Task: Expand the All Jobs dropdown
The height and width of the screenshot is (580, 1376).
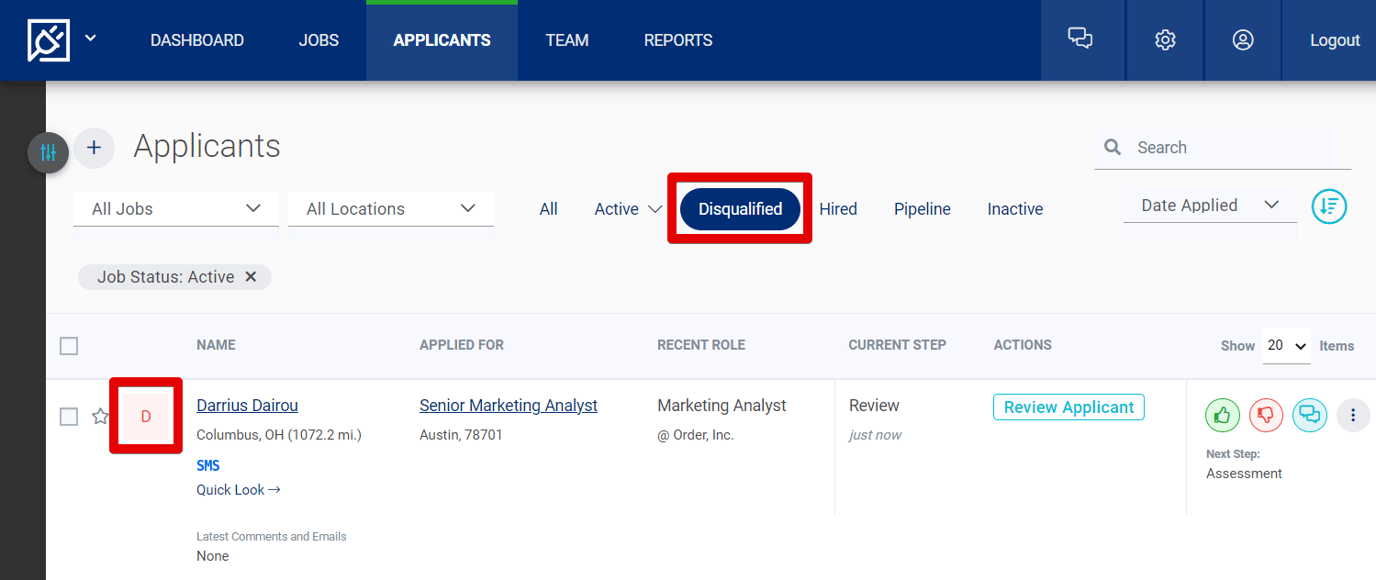Action: (176, 209)
